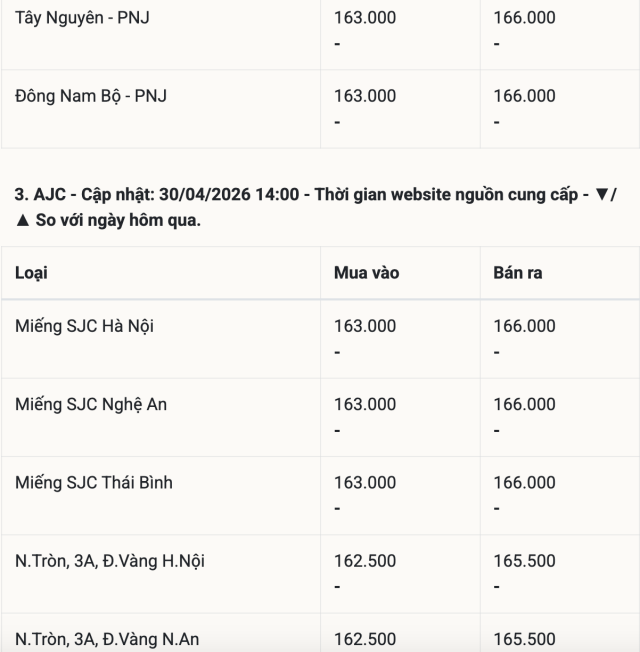Click the Miếng SJC Thái Bình sell price

click(x=524, y=483)
